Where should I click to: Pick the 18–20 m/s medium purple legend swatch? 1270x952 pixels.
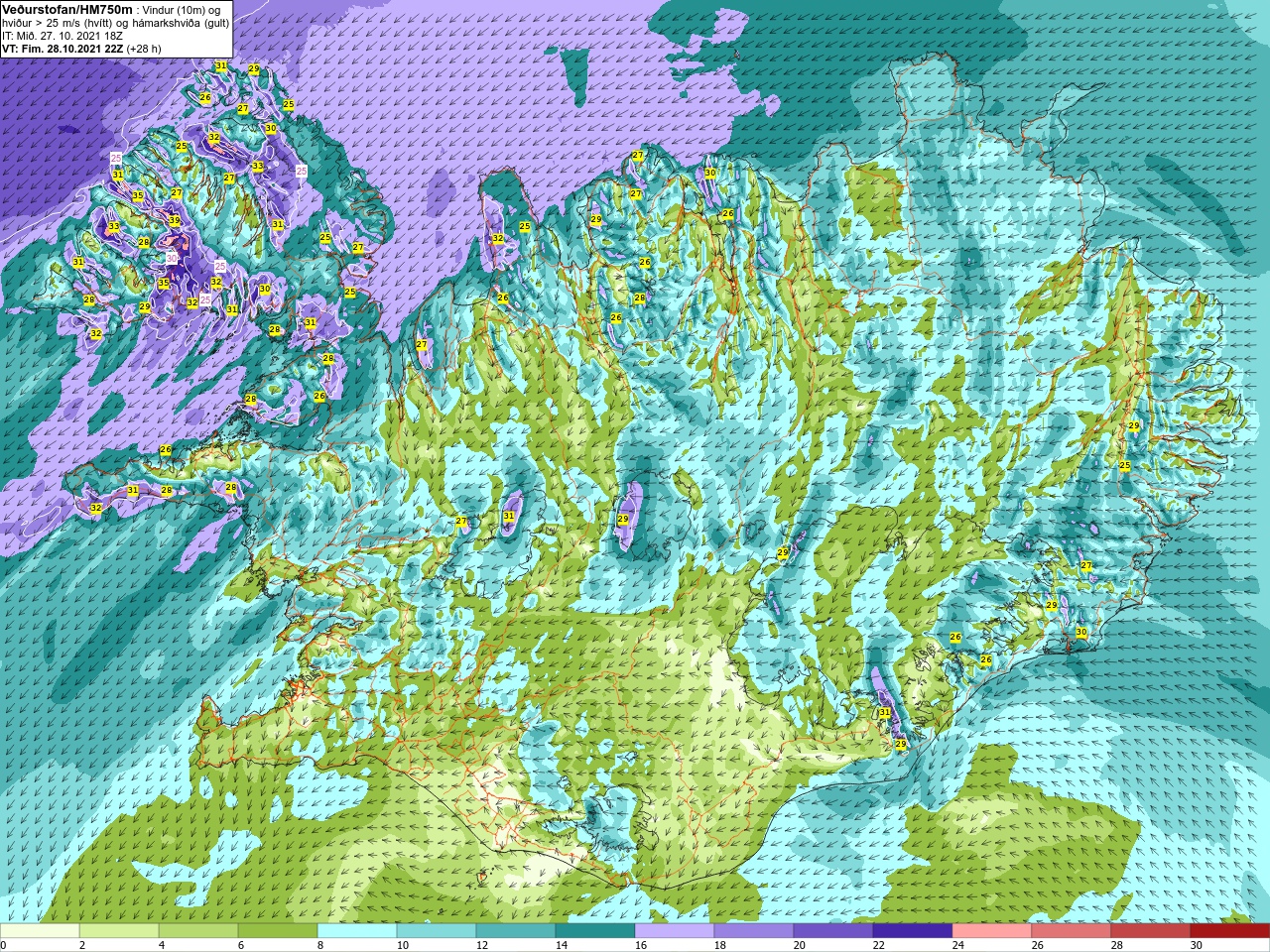[x=754, y=930]
